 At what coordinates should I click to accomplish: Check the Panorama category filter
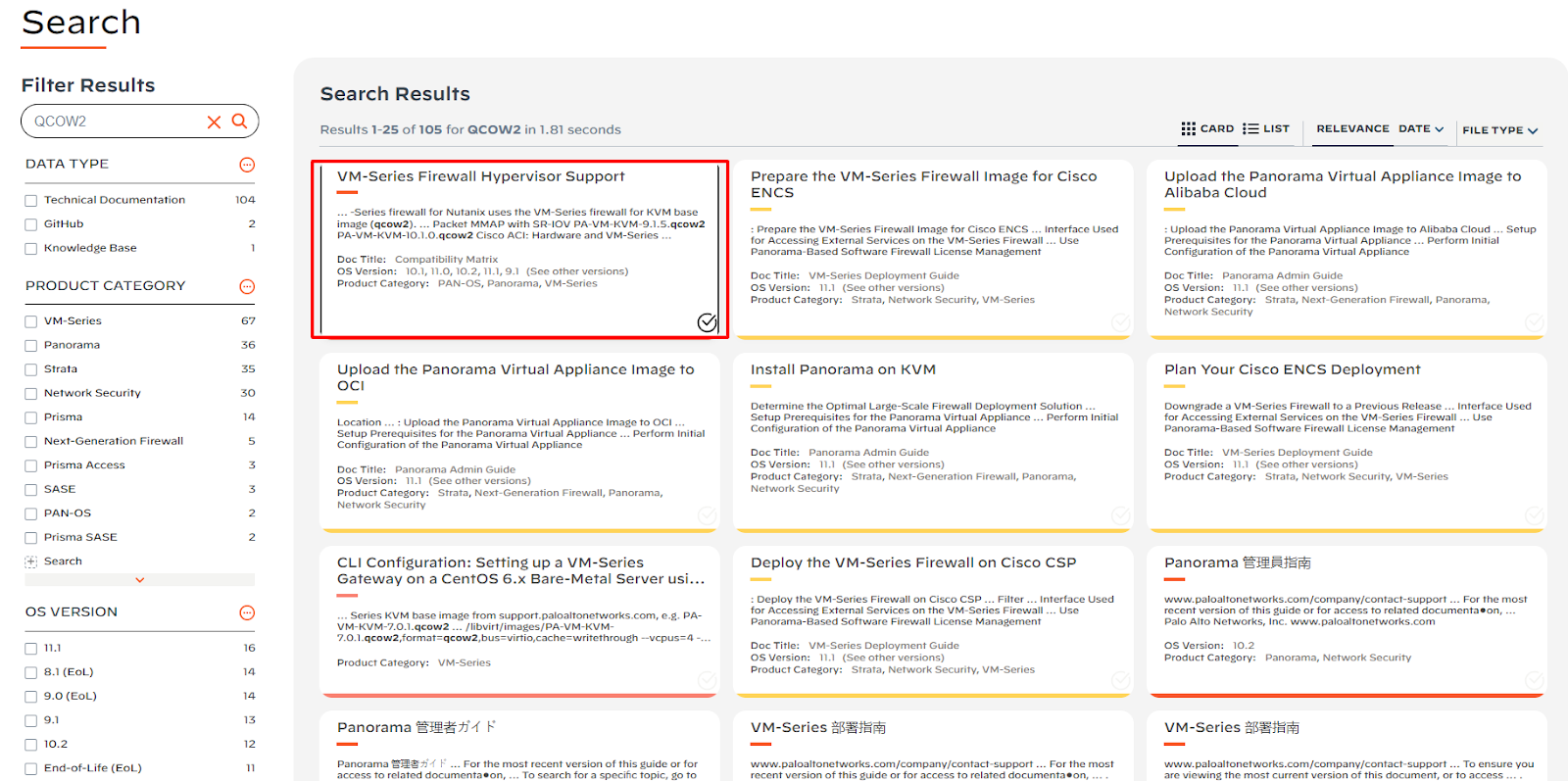30,346
